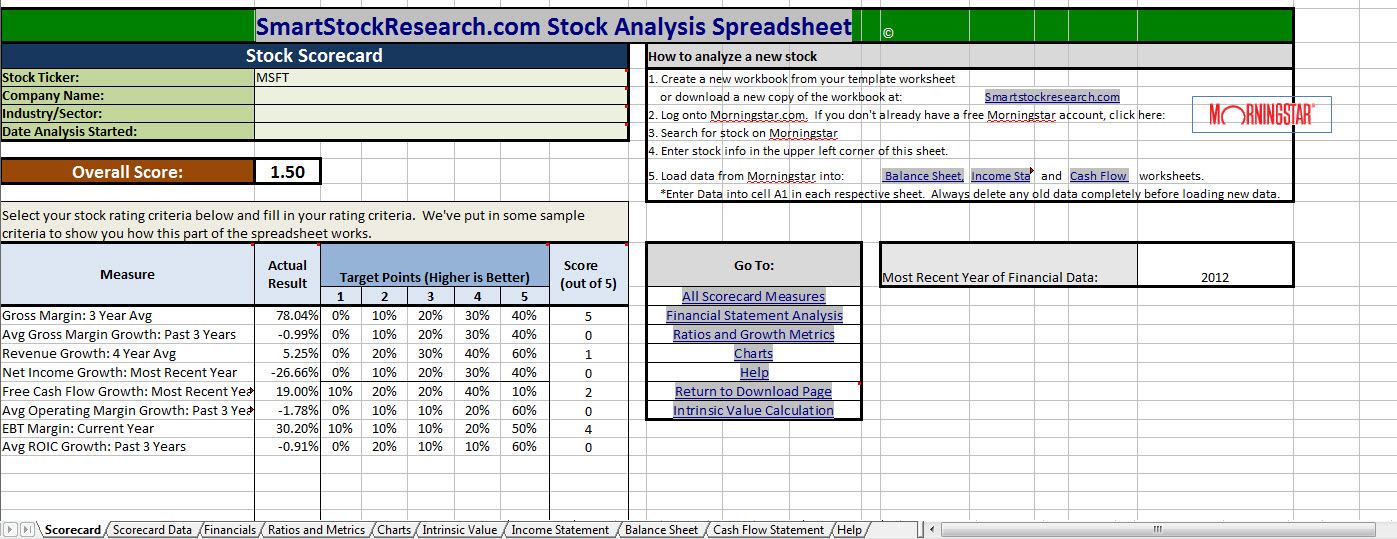Click the Stock Scorecard header
The width and height of the screenshot is (1397, 539).
(x=314, y=55)
